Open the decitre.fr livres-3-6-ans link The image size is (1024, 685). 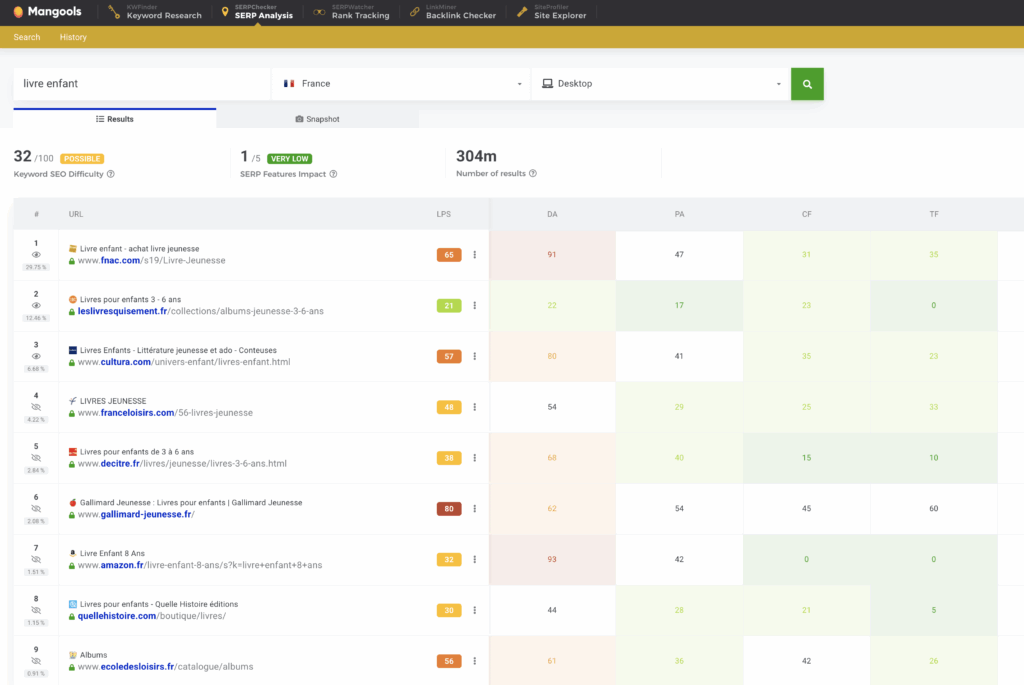pyautogui.click(x=182, y=464)
